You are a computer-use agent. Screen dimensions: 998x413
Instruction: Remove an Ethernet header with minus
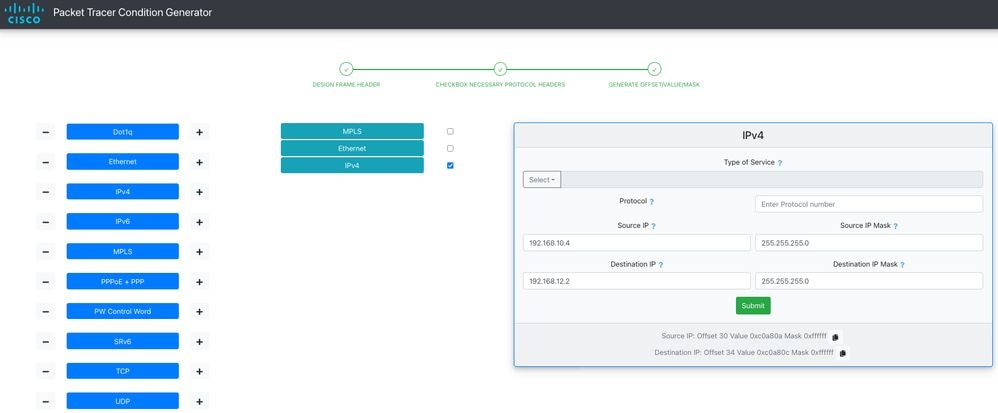(46, 162)
